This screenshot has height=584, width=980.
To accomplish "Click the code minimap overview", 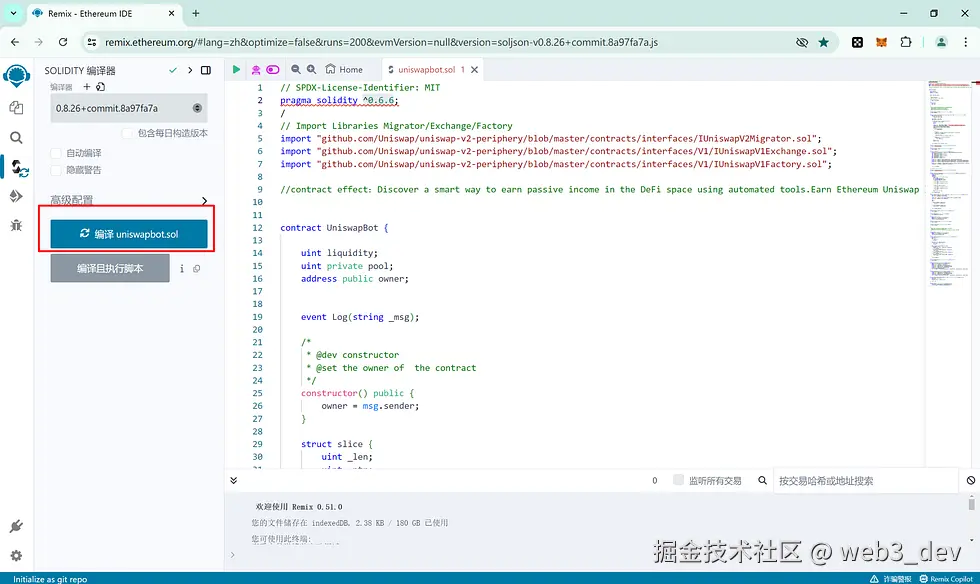I will pyautogui.click(x=949, y=183).
